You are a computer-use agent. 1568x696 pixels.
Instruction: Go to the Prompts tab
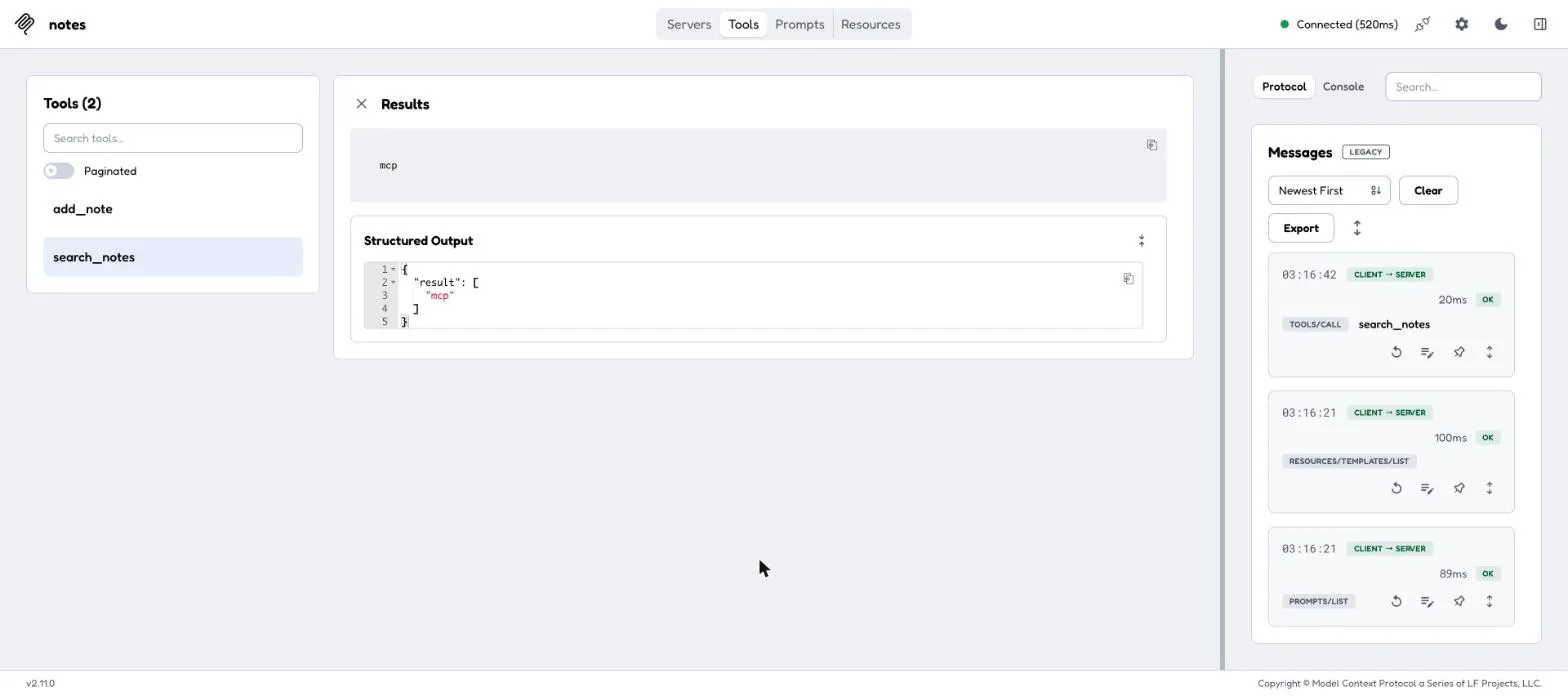(x=799, y=24)
